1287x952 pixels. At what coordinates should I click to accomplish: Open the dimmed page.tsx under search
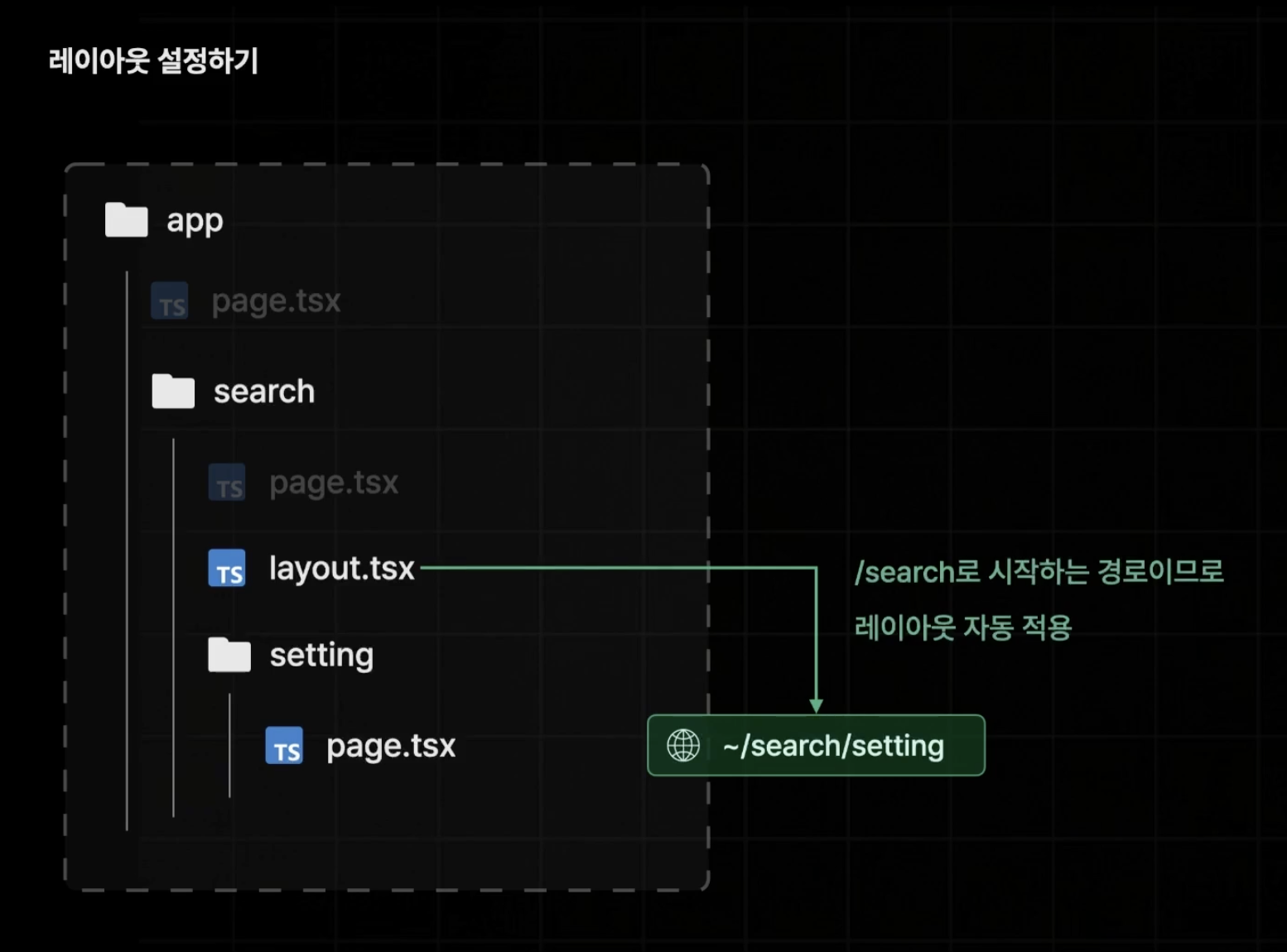[x=334, y=483]
